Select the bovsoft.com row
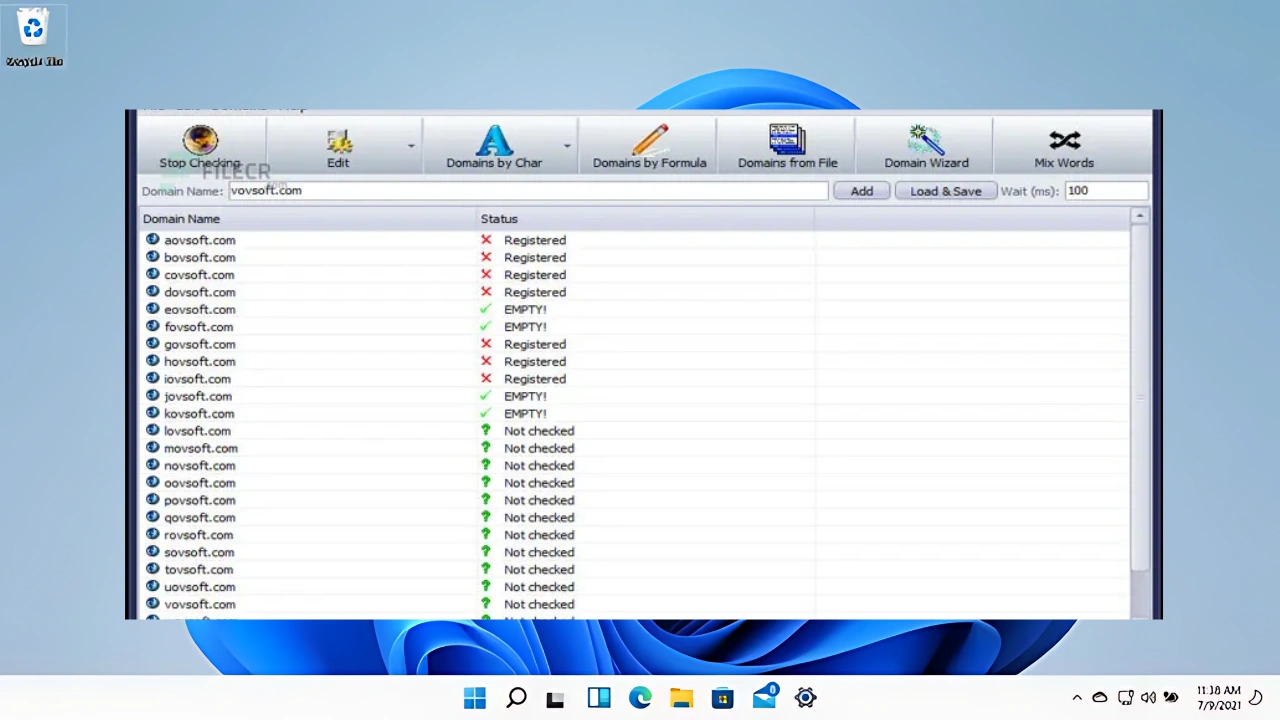This screenshot has height=720, width=1280. (635, 257)
